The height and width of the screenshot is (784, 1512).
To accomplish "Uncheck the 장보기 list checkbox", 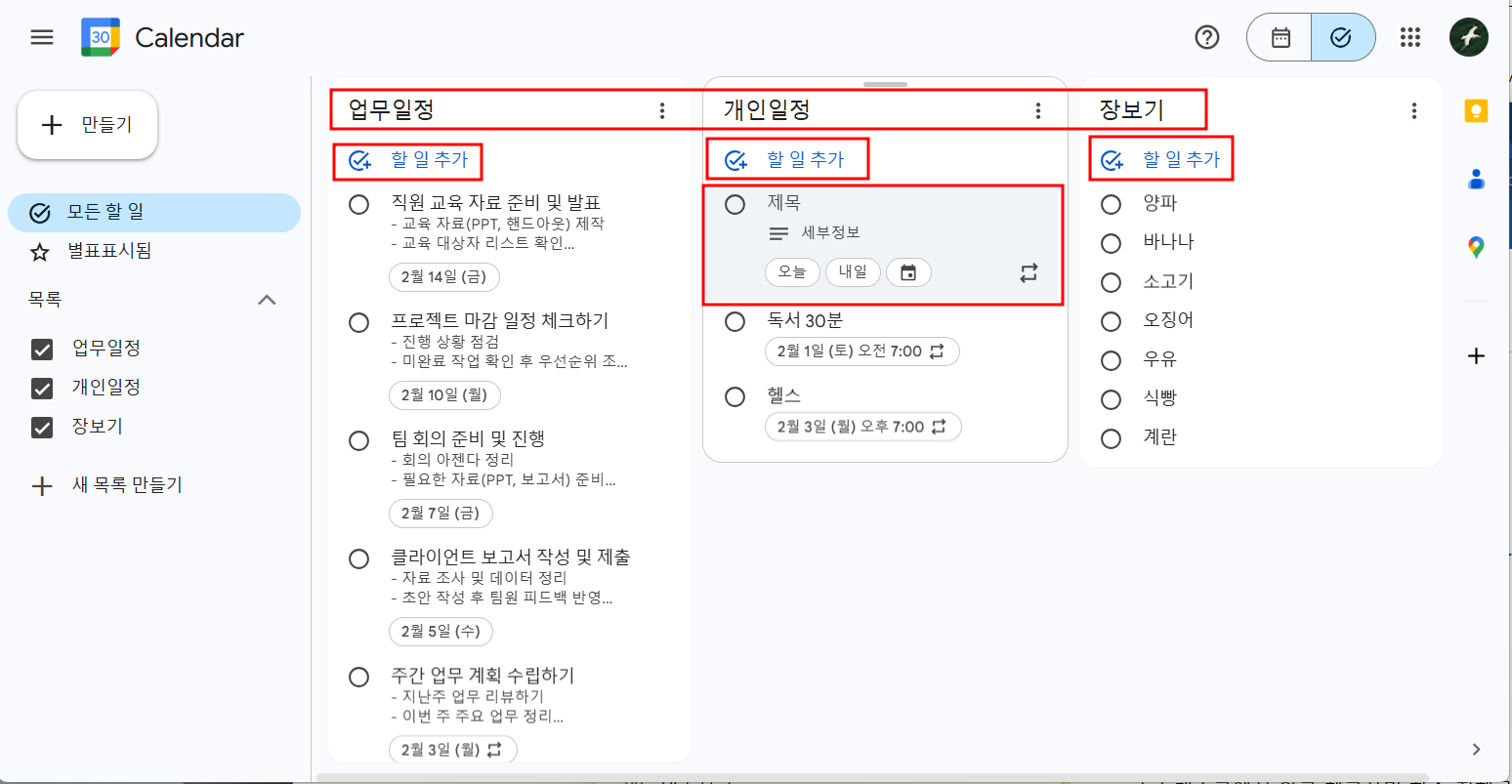I will pyautogui.click(x=41, y=426).
